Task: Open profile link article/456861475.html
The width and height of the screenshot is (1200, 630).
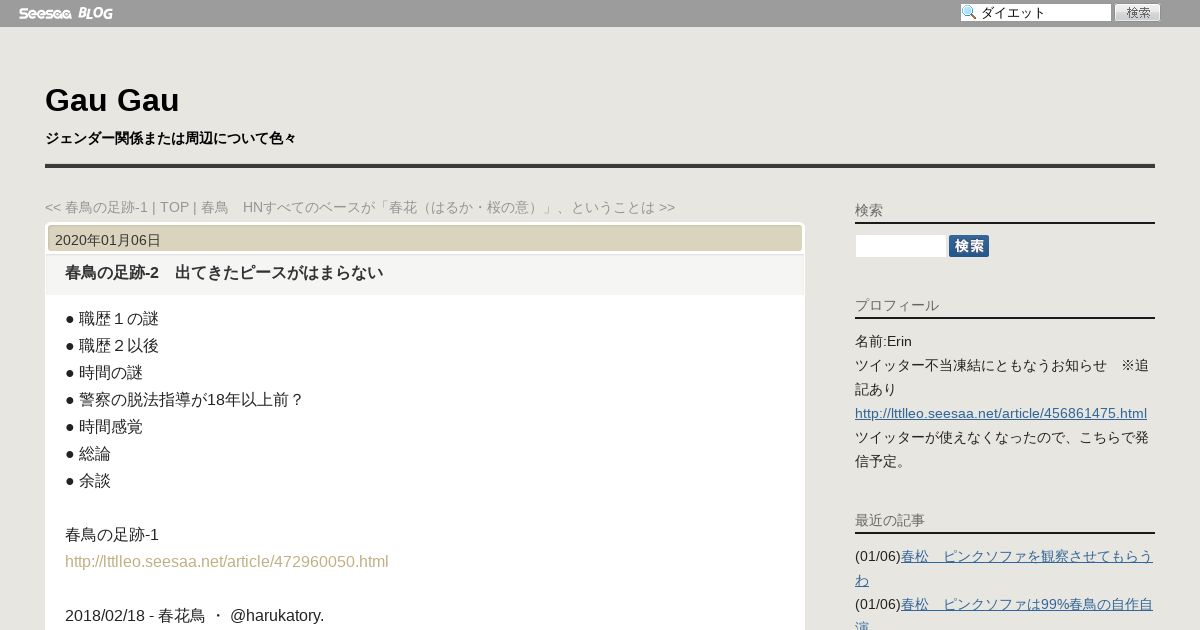Action: [1001, 413]
